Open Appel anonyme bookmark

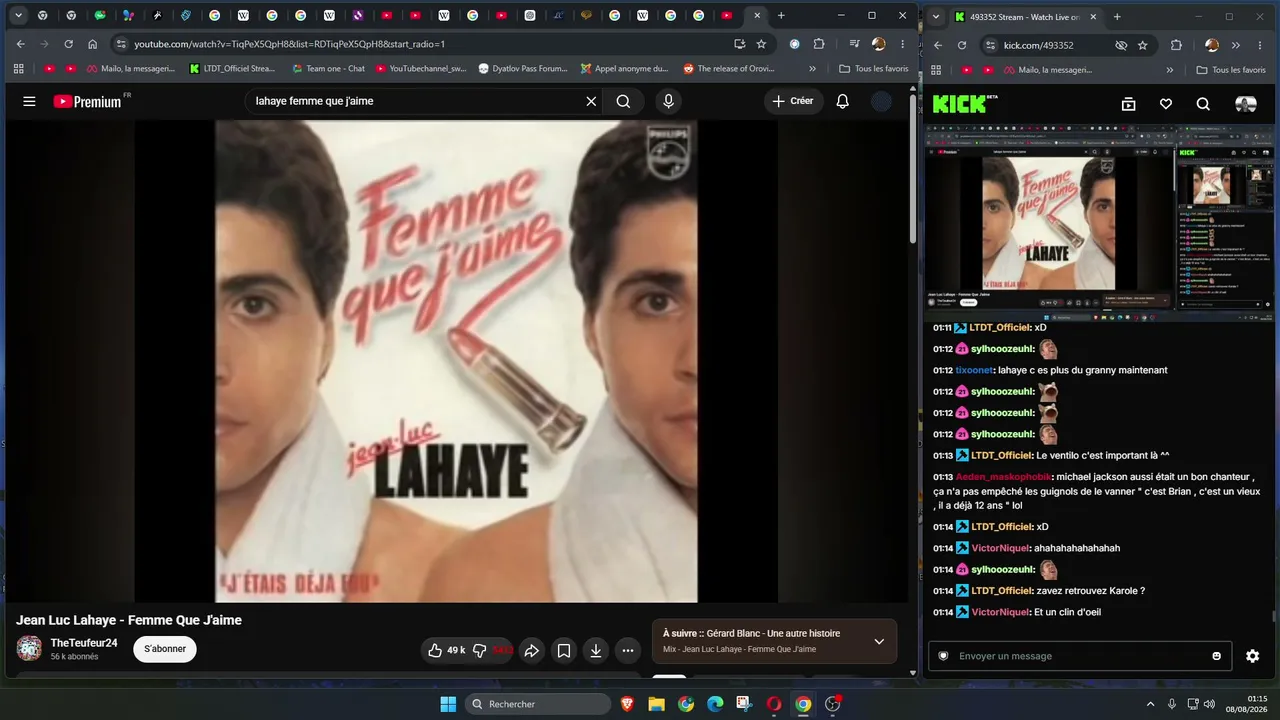[x=625, y=69]
